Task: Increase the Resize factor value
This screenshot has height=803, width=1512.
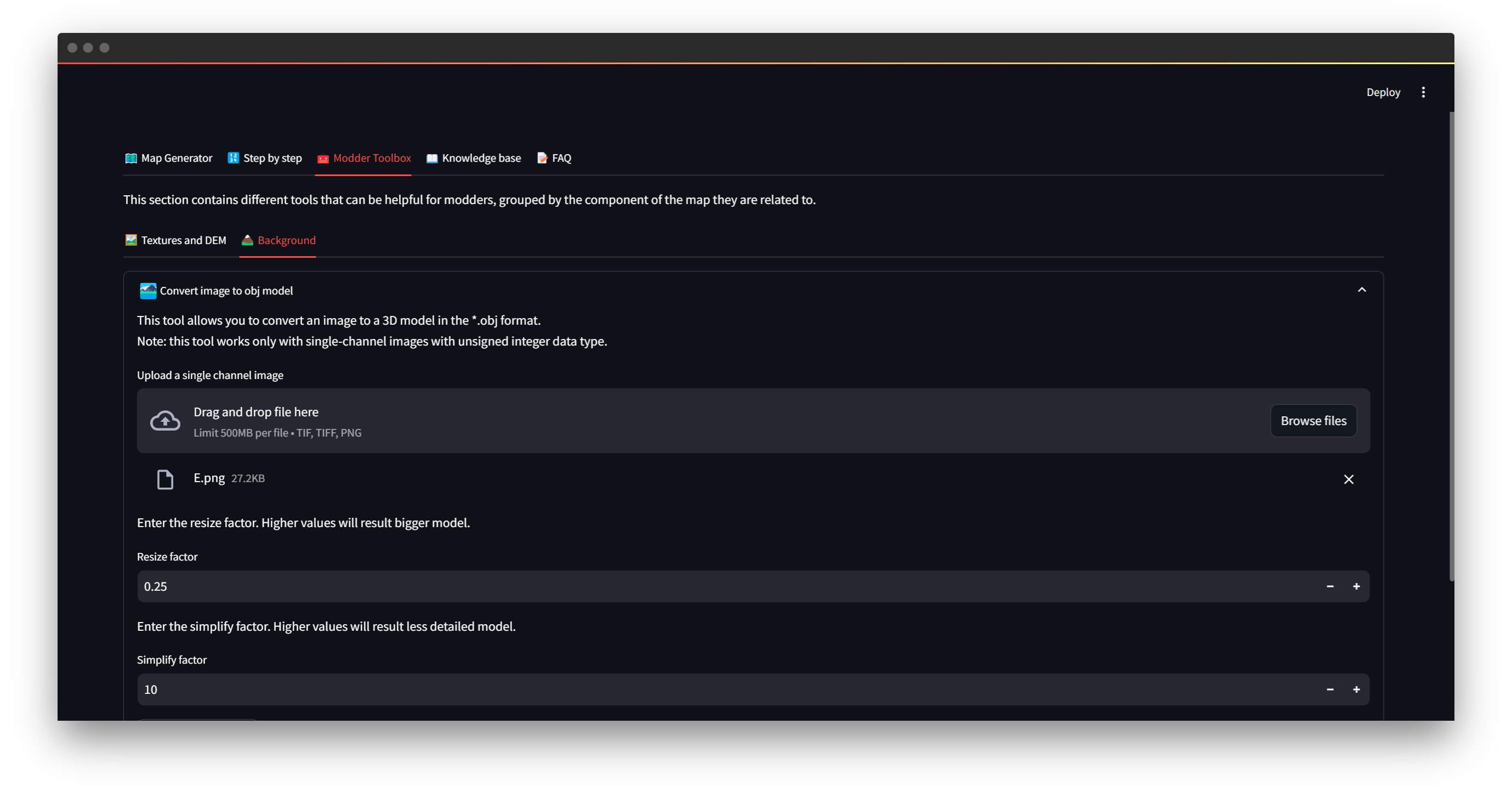Action: [1356, 586]
